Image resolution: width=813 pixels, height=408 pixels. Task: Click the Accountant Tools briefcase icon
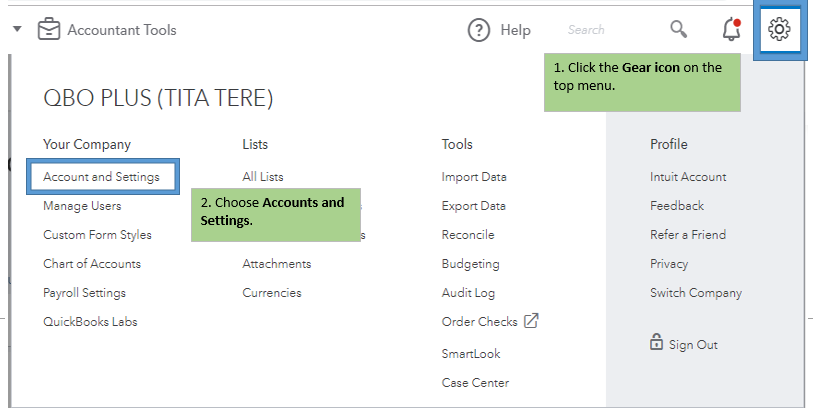pyautogui.click(x=49, y=30)
